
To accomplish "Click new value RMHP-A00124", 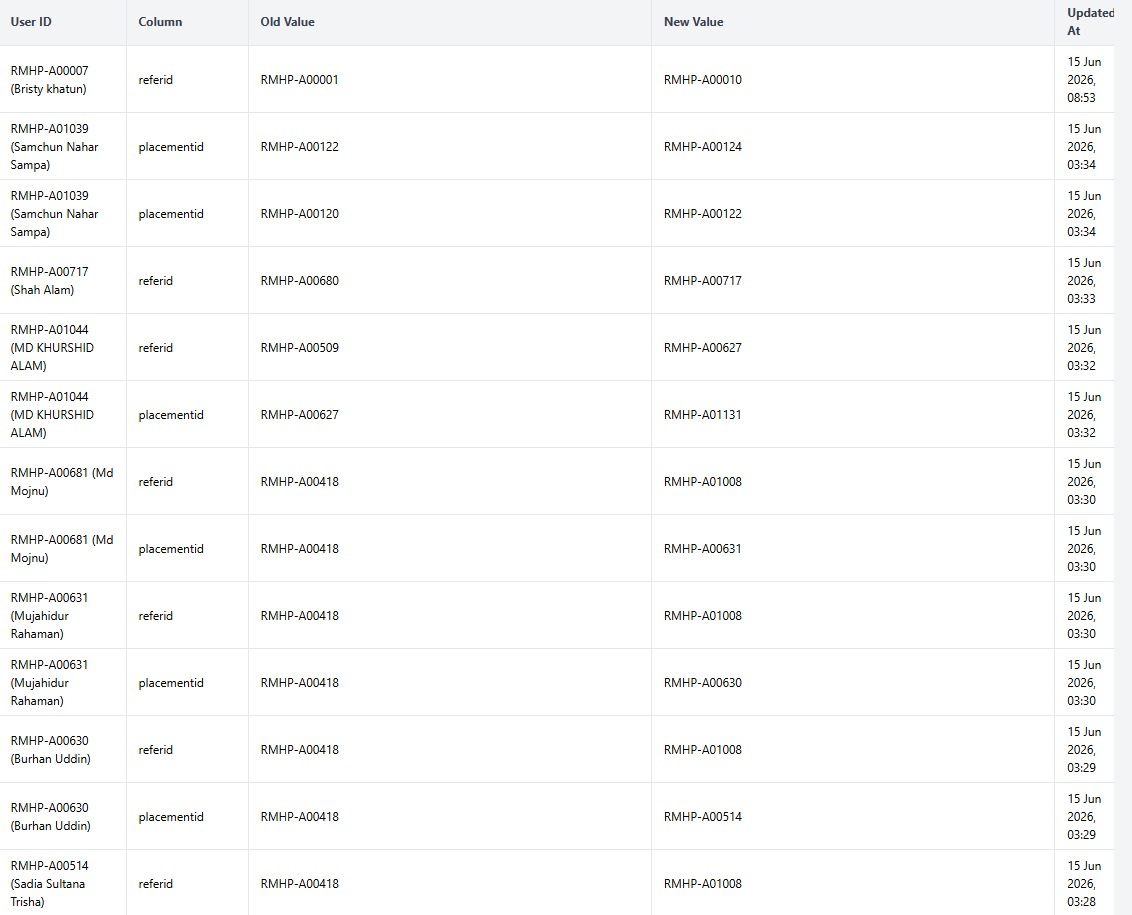I will click(702, 147).
